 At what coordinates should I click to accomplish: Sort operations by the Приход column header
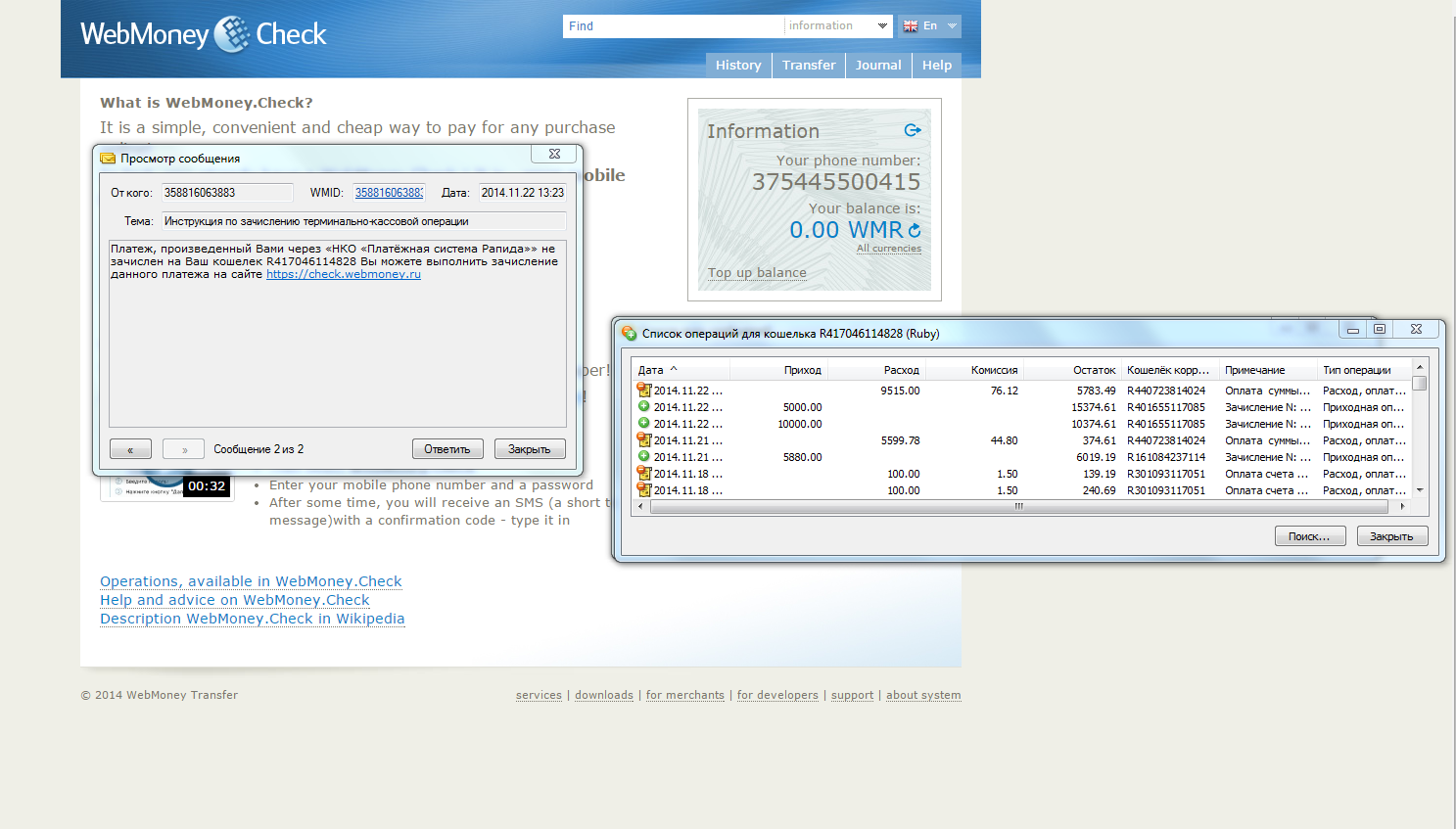(778, 370)
